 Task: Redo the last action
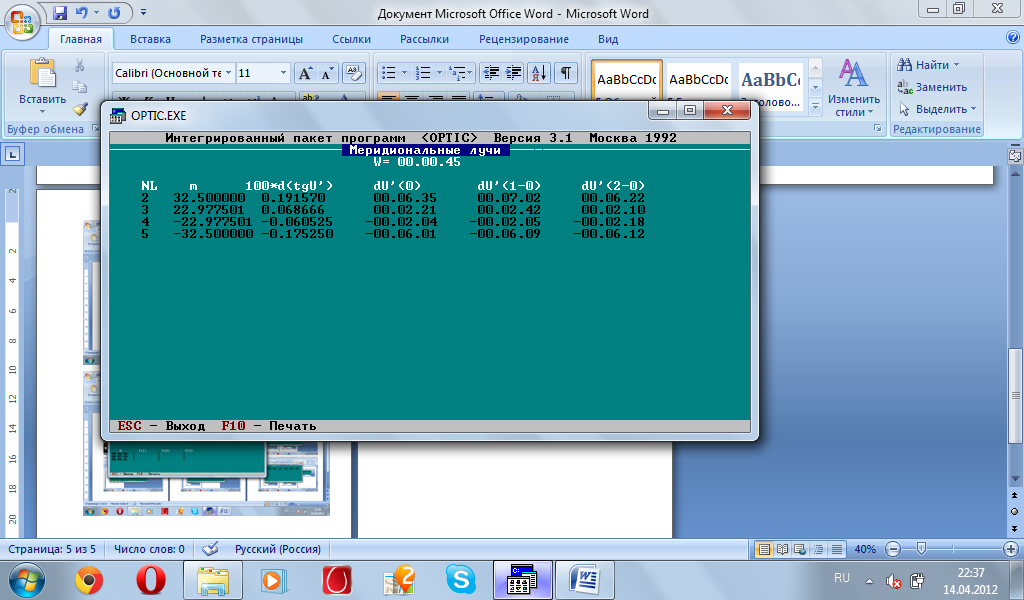[x=114, y=12]
